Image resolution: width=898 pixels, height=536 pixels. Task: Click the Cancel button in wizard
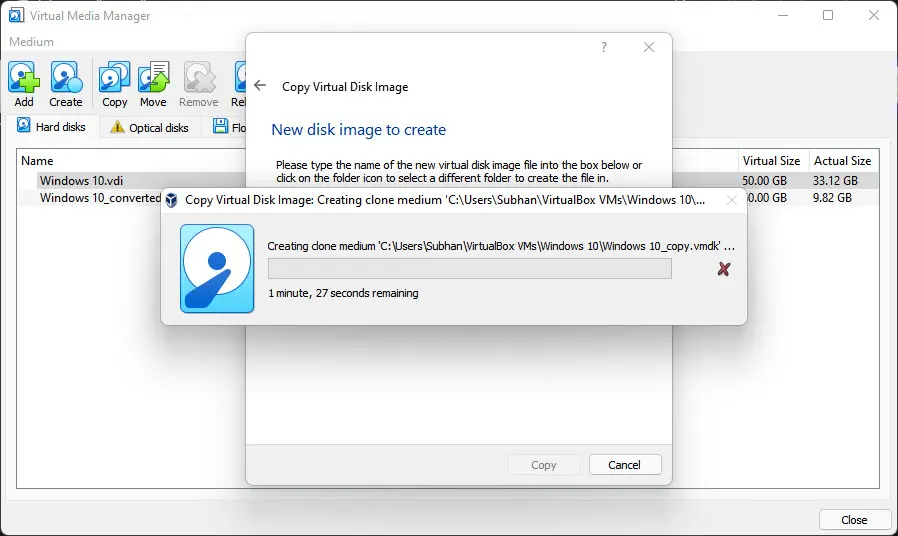coord(625,465)
